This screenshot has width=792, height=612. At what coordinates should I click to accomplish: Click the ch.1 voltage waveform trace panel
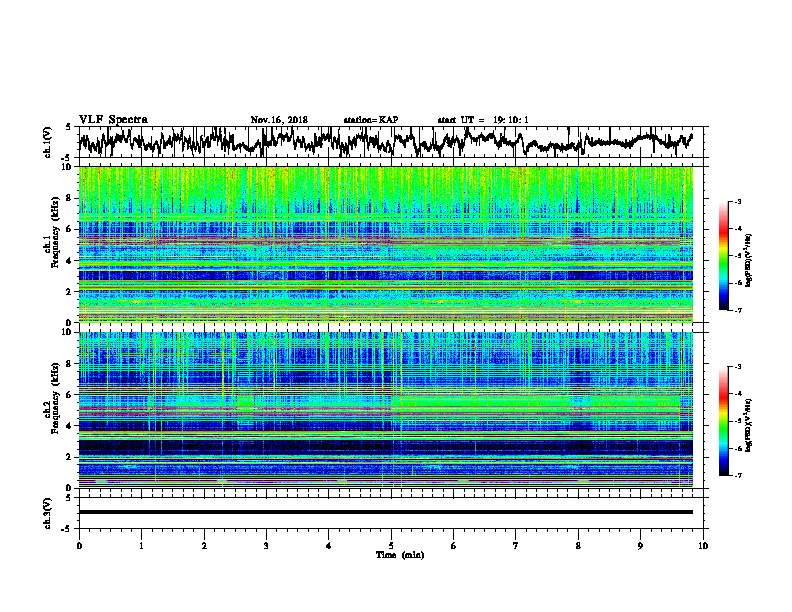pyautogui.click(x=390, y=142)
